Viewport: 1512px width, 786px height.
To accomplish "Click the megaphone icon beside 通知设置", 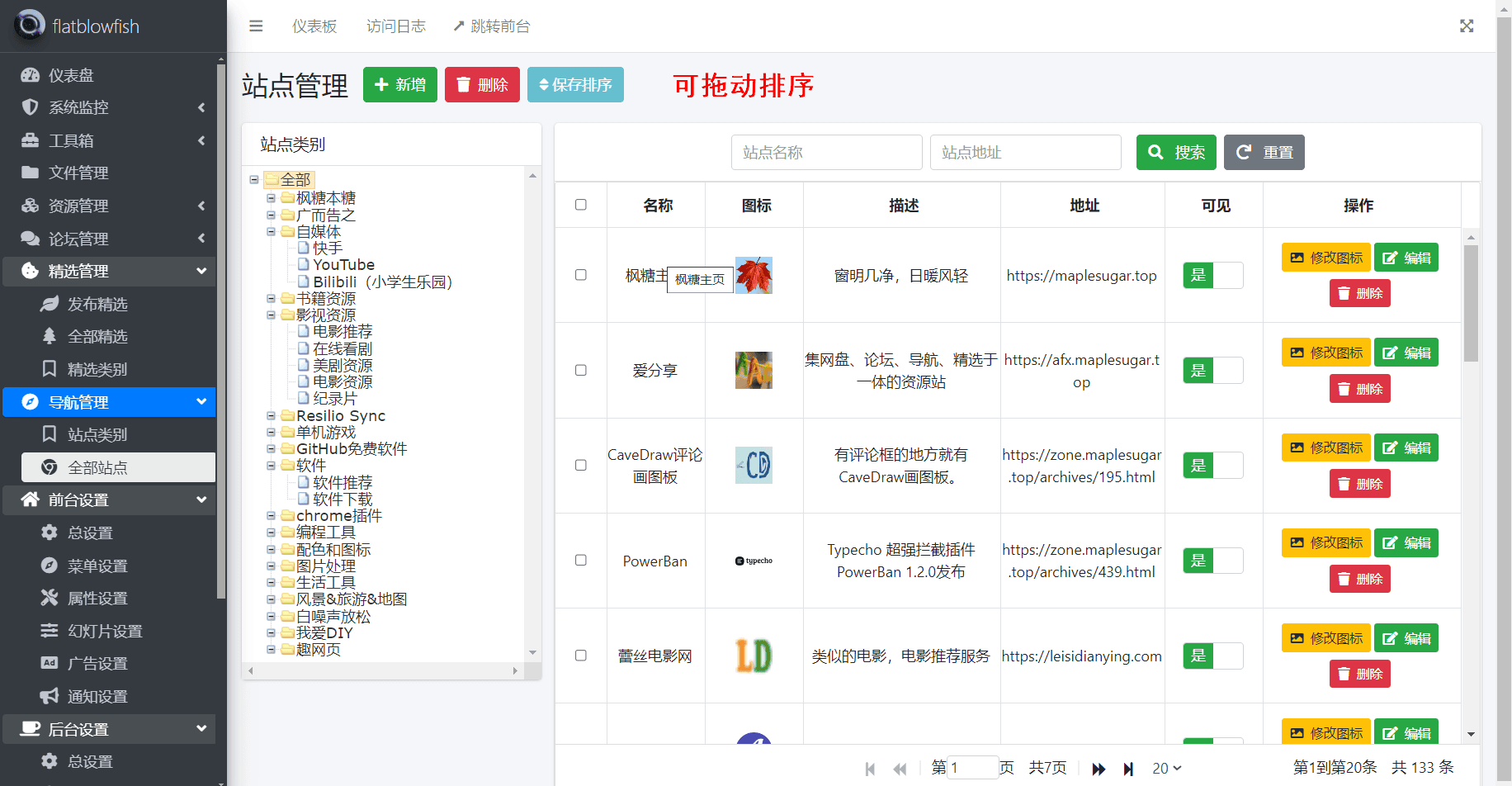I will (x=50, y=696).
